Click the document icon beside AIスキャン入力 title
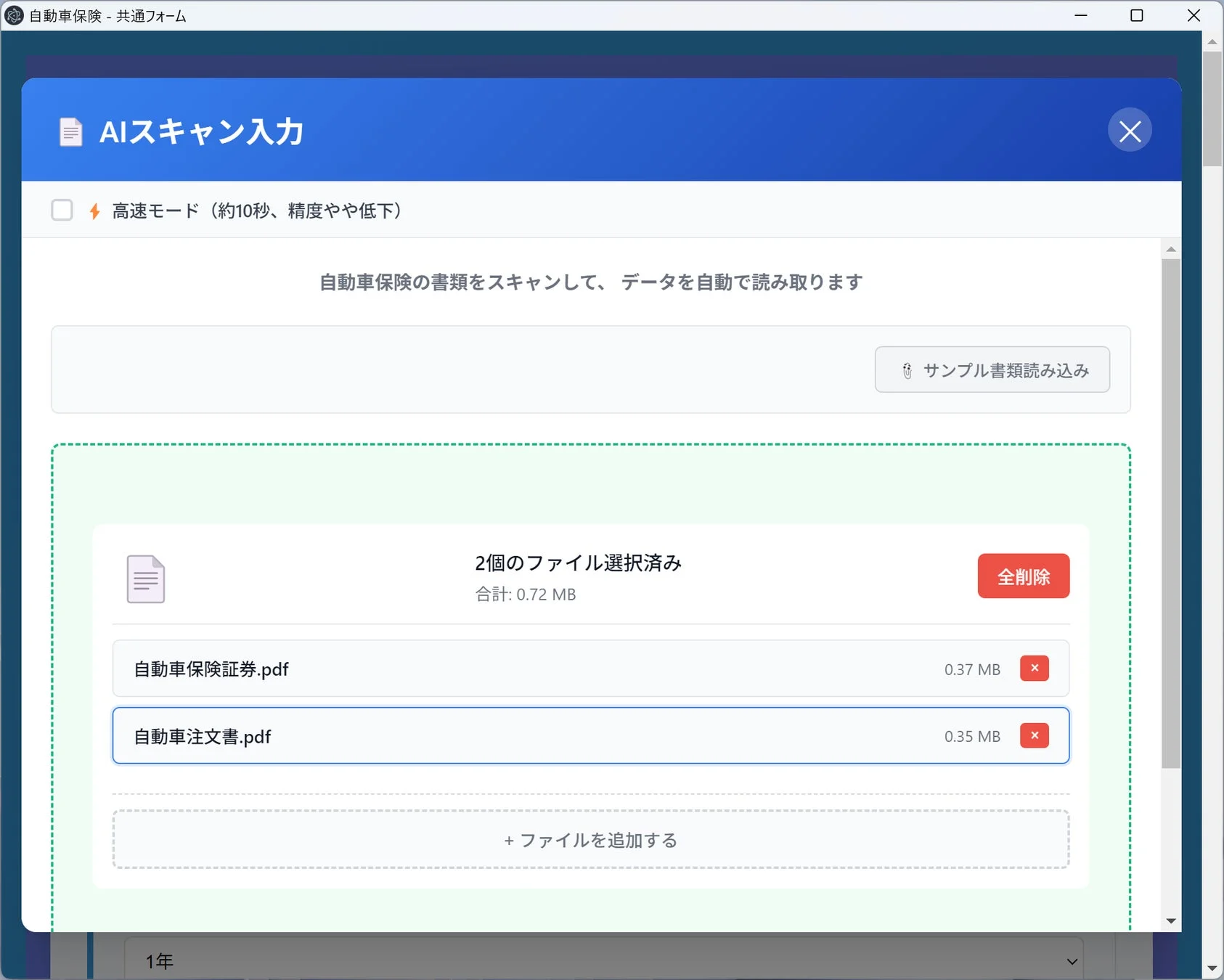 [x=70, y=131]
